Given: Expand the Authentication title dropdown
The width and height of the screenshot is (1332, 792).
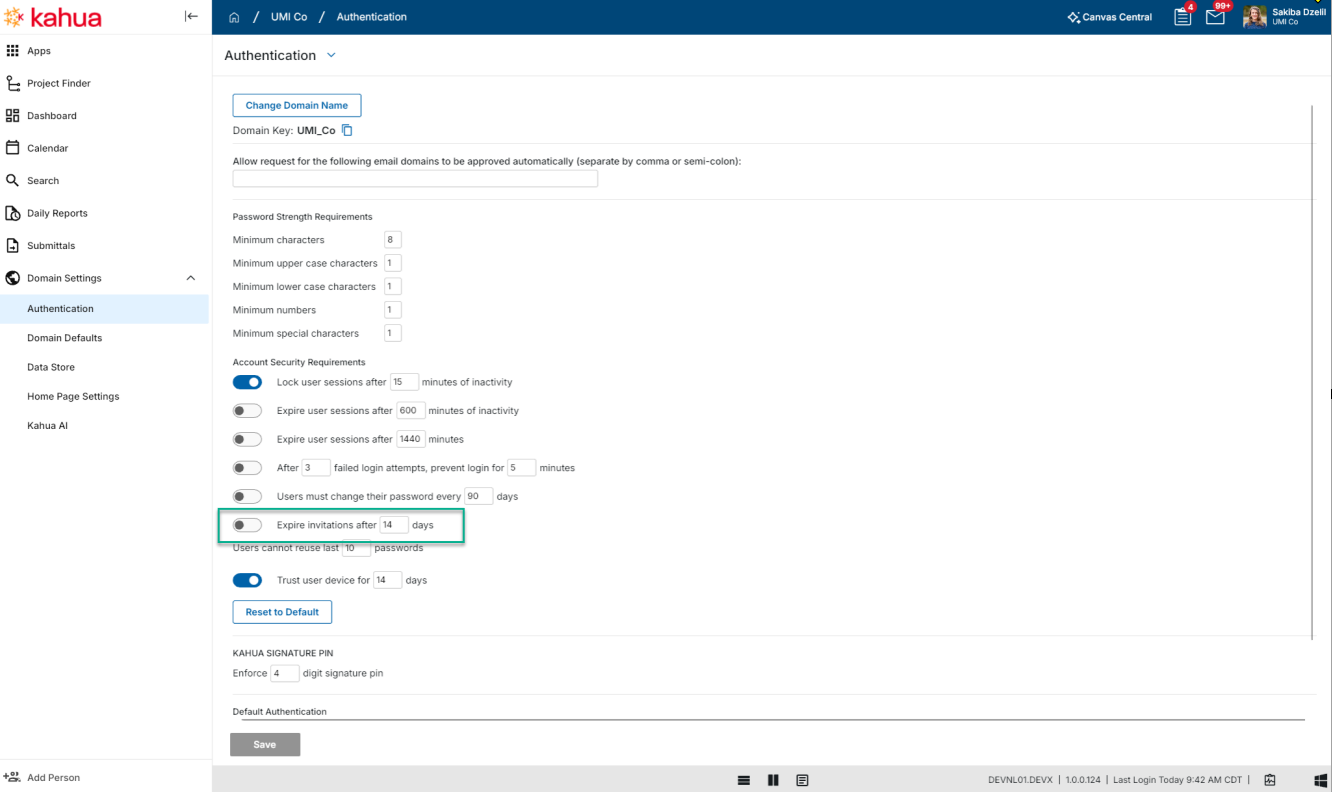Looking at the screenshot, I should (332, 55).
